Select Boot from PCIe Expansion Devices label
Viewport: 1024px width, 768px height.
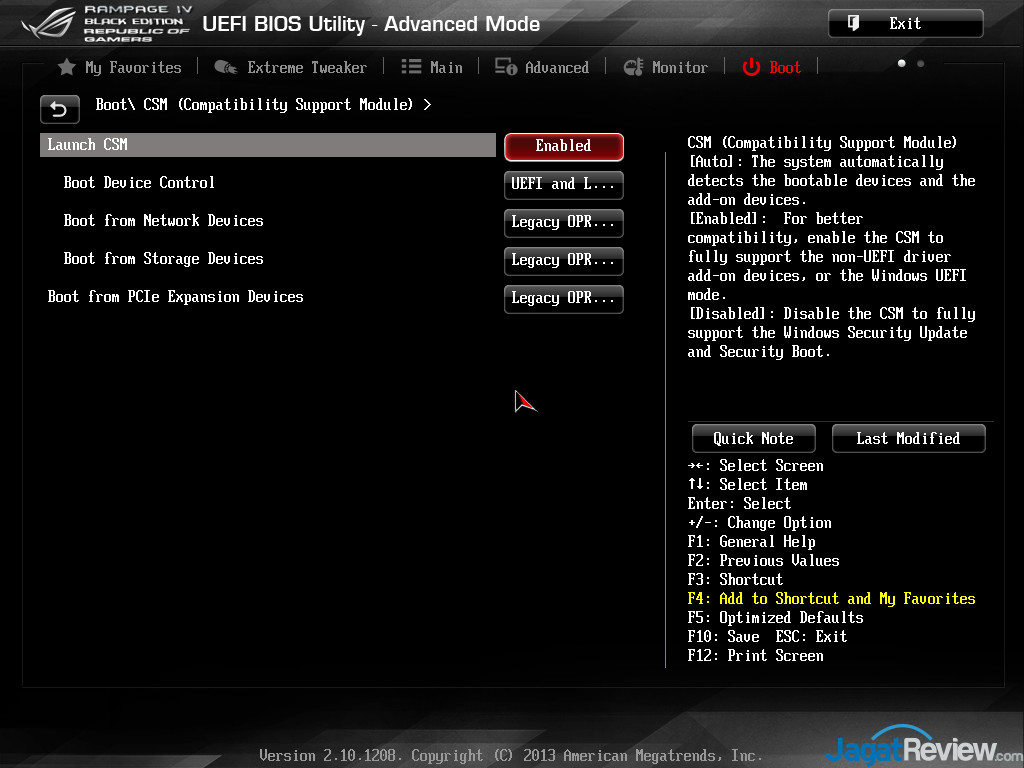coord(176,296)
